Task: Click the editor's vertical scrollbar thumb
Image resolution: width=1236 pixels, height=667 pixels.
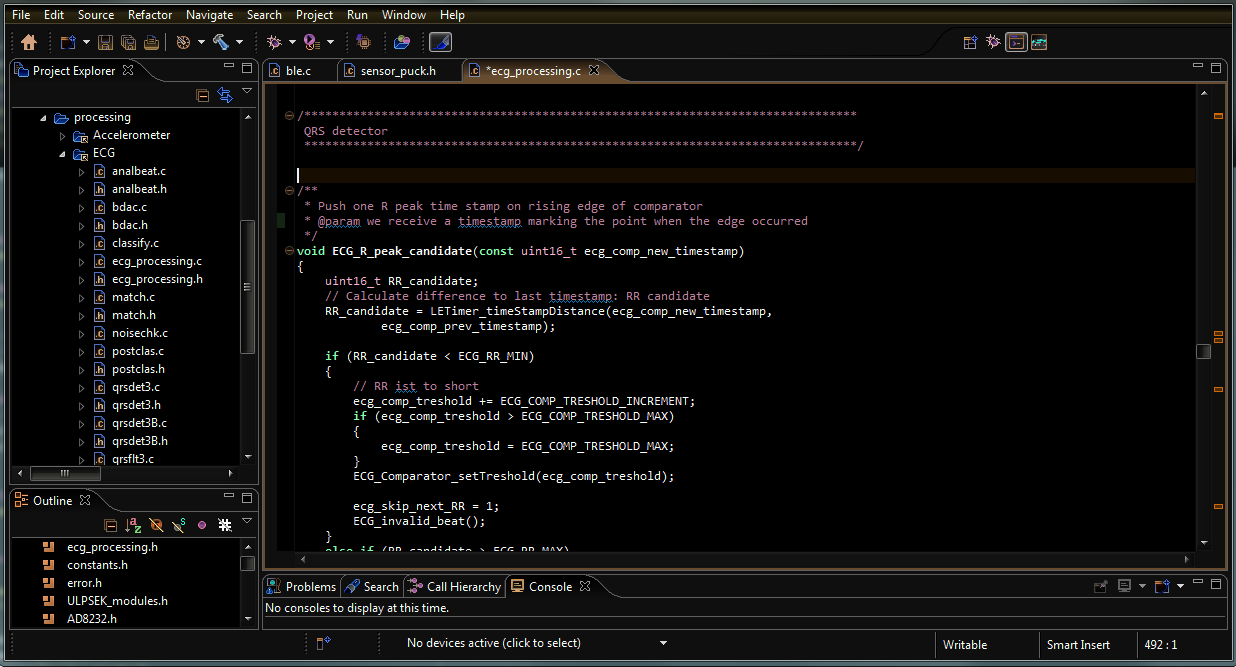Action: point(1203,351)
